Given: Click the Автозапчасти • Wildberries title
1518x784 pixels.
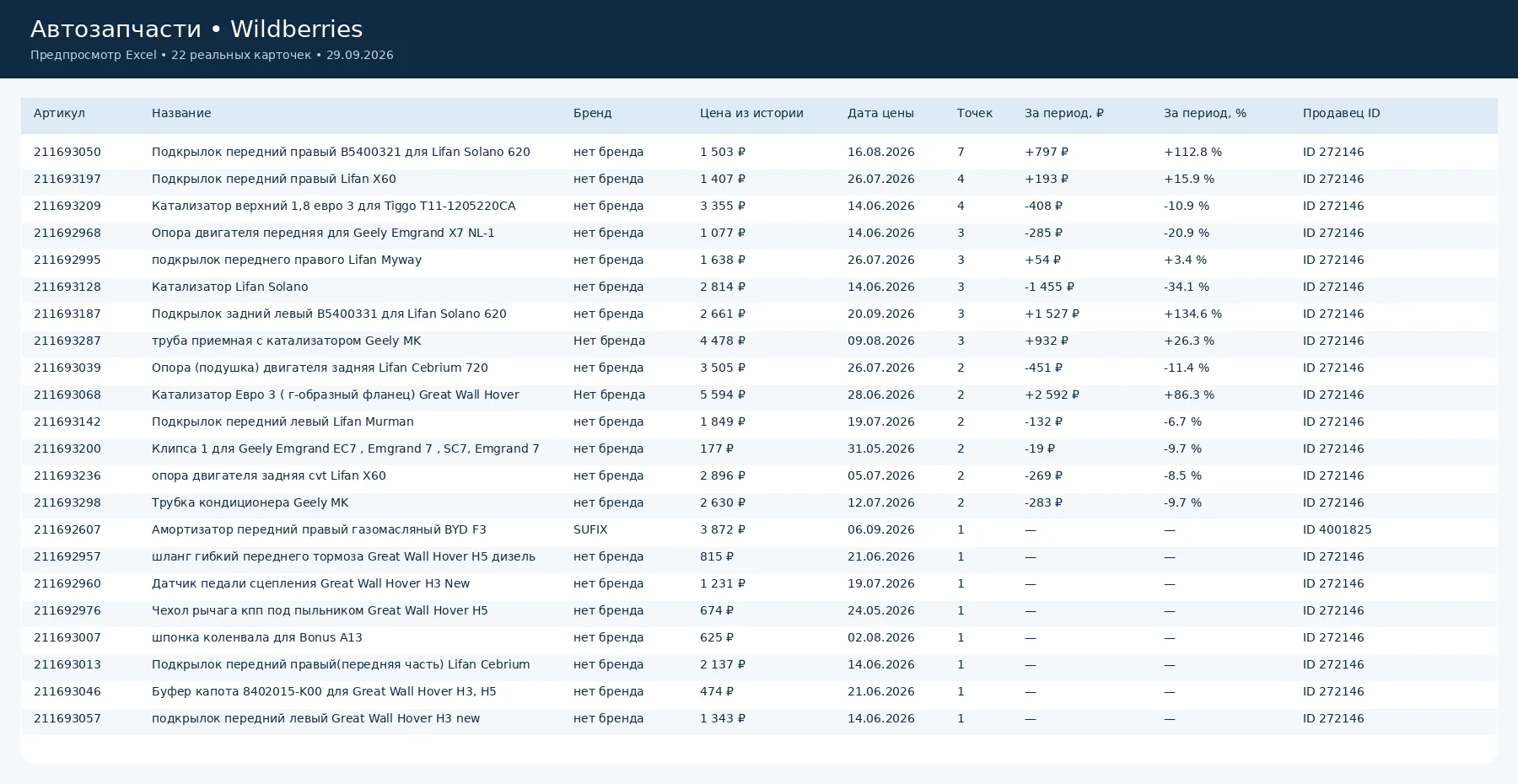Looking at the screenshot, I should click(x=196, y=29).
